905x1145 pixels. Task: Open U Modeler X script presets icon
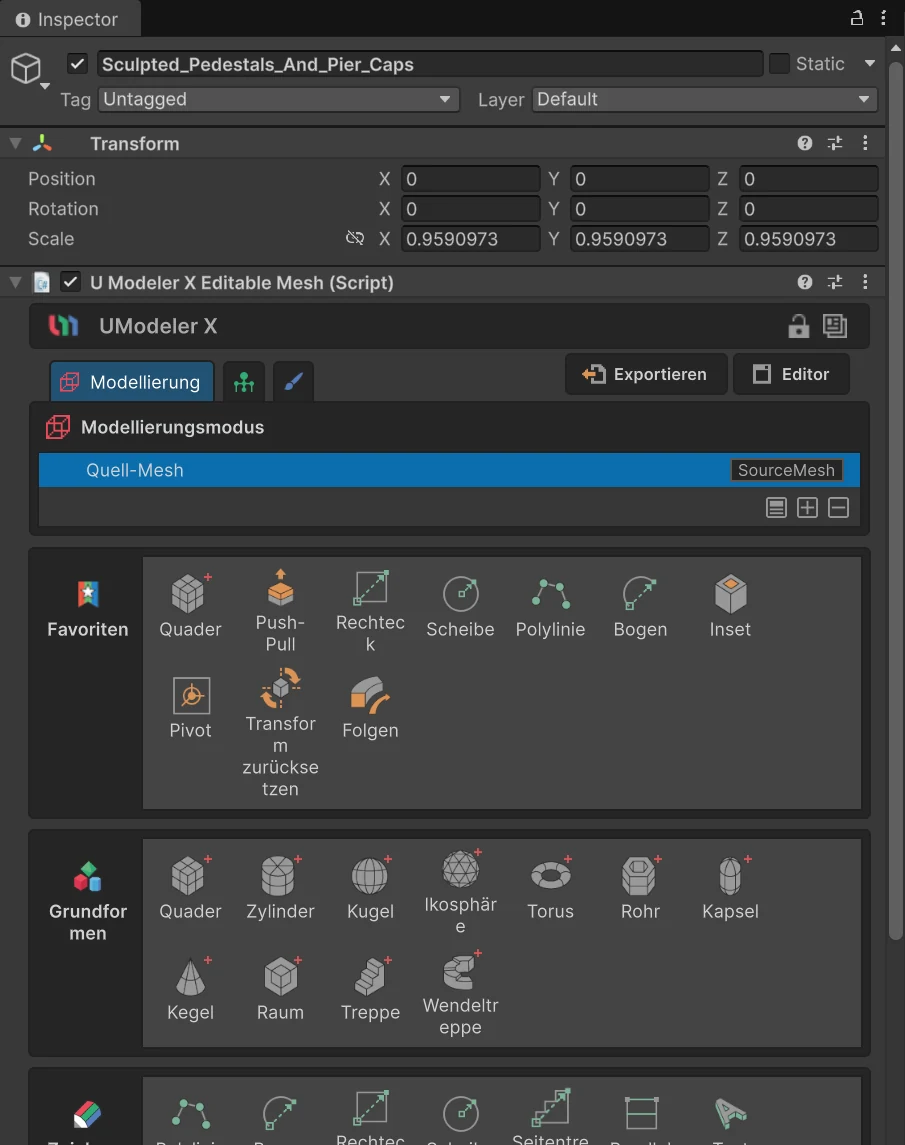point(835,282)
